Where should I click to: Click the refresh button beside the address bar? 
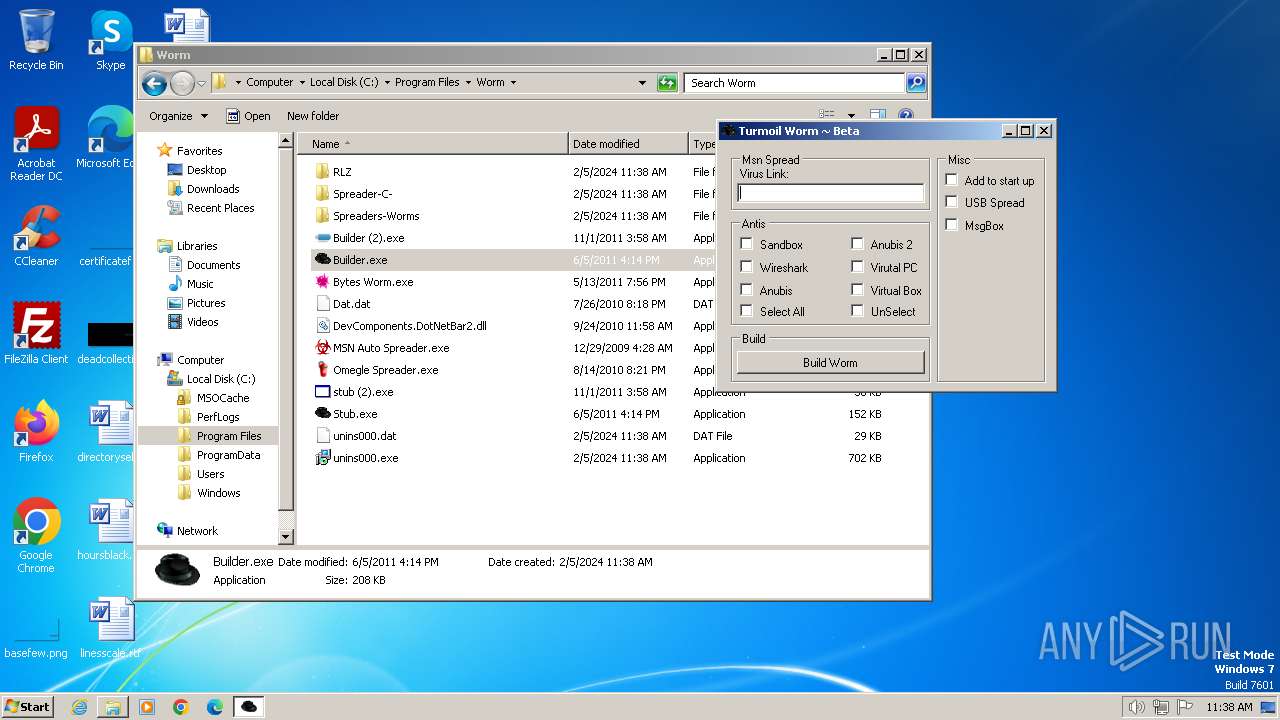click(x=667, y=83)
